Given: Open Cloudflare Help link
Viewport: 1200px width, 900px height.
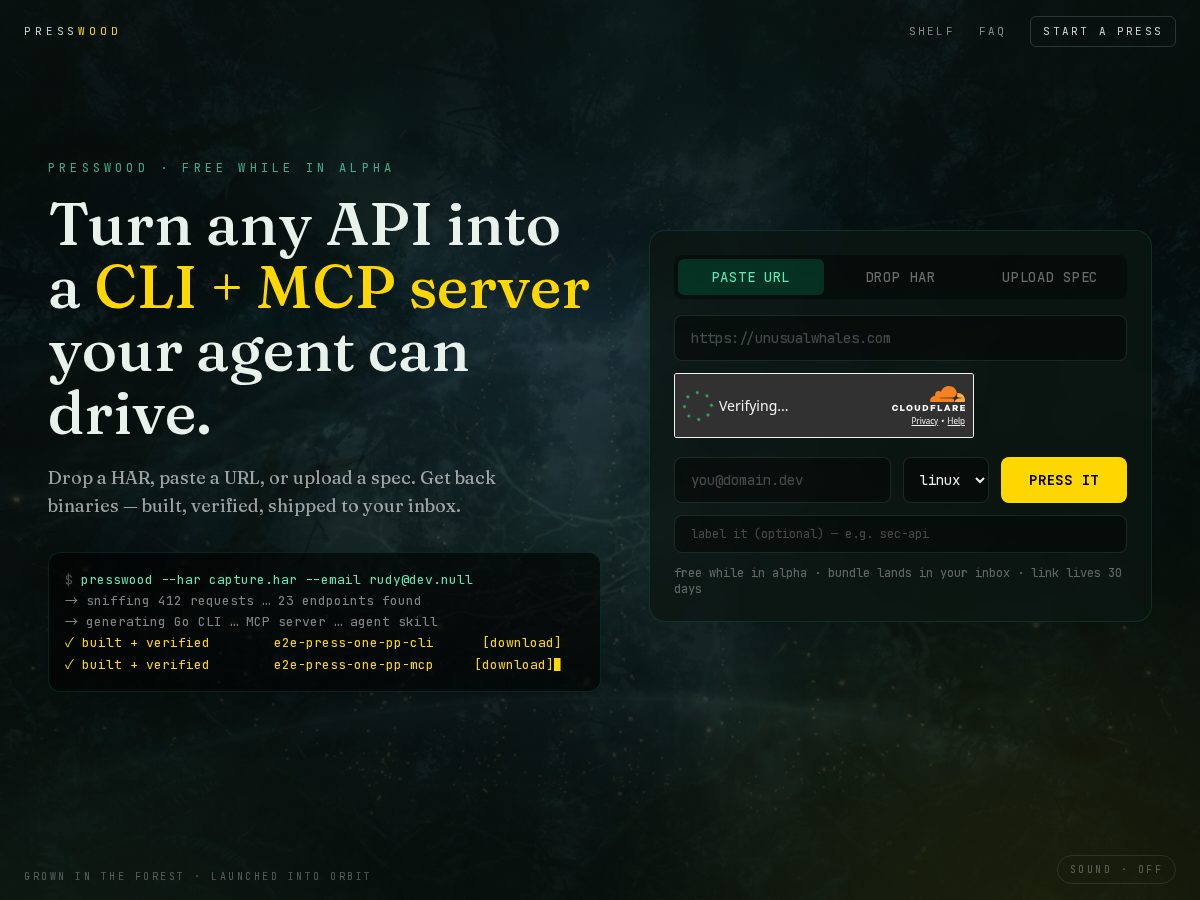Looking at the screenshot, I should click(956, 421).
